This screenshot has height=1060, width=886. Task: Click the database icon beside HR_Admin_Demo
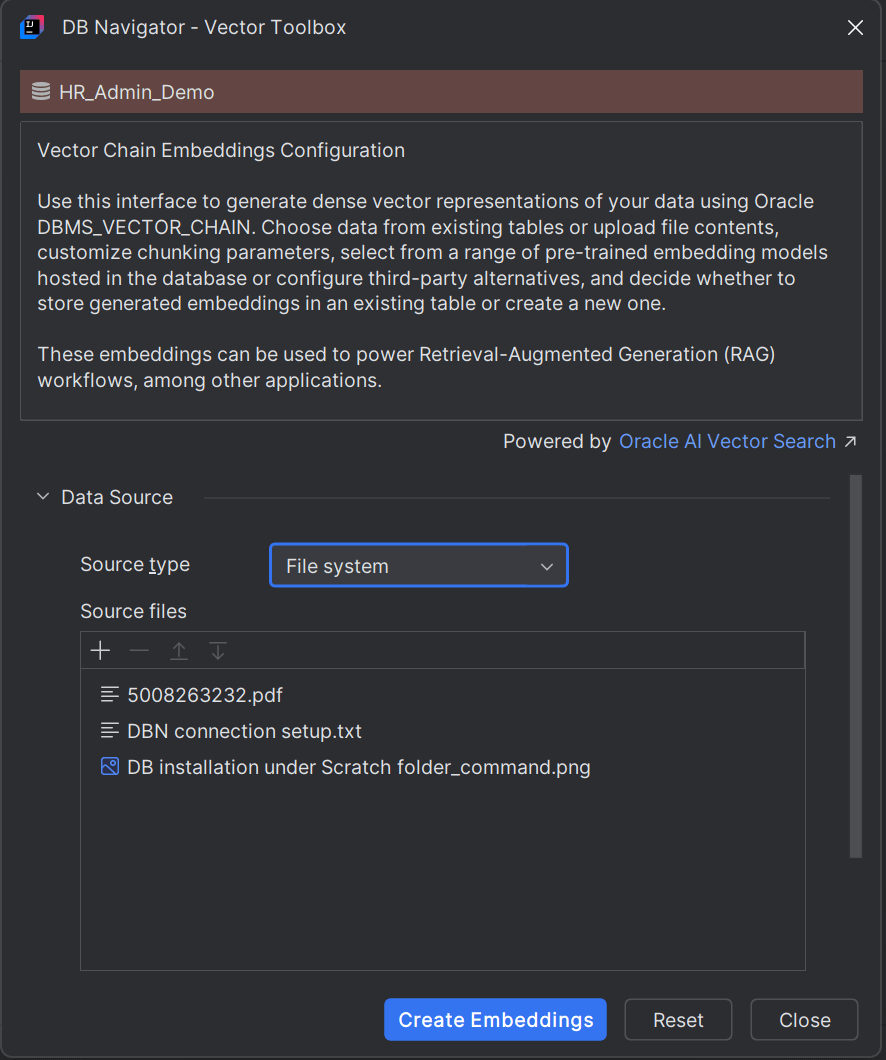40,91
